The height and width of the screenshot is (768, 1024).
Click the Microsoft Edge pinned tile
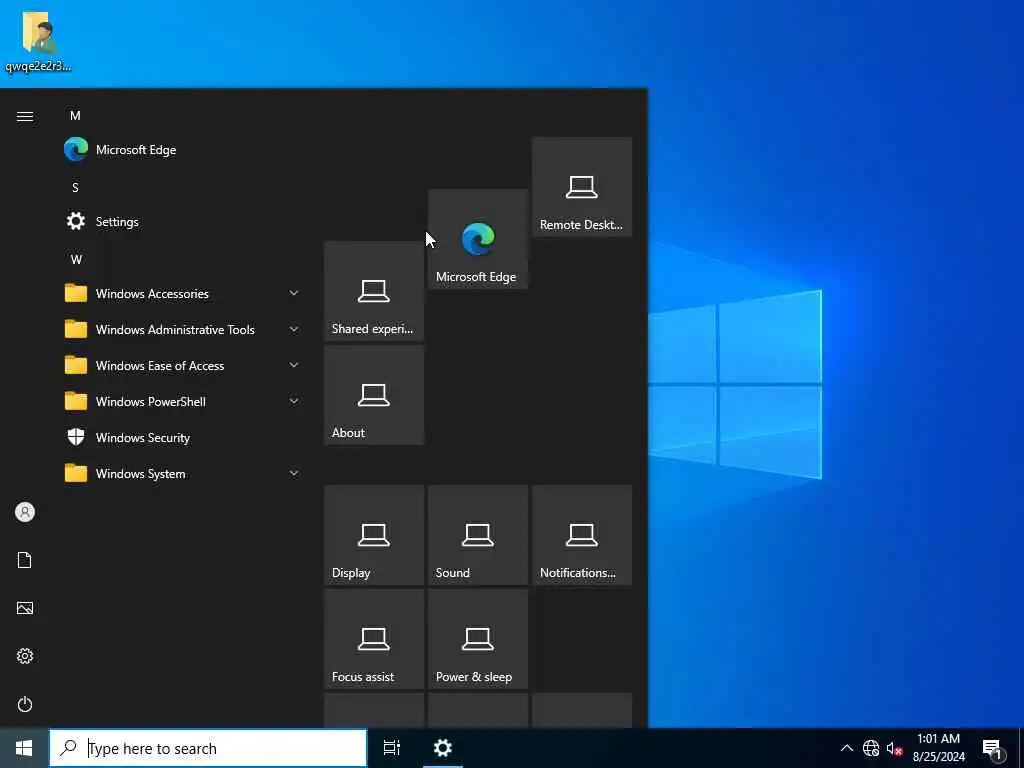click(x=477, y=239)
